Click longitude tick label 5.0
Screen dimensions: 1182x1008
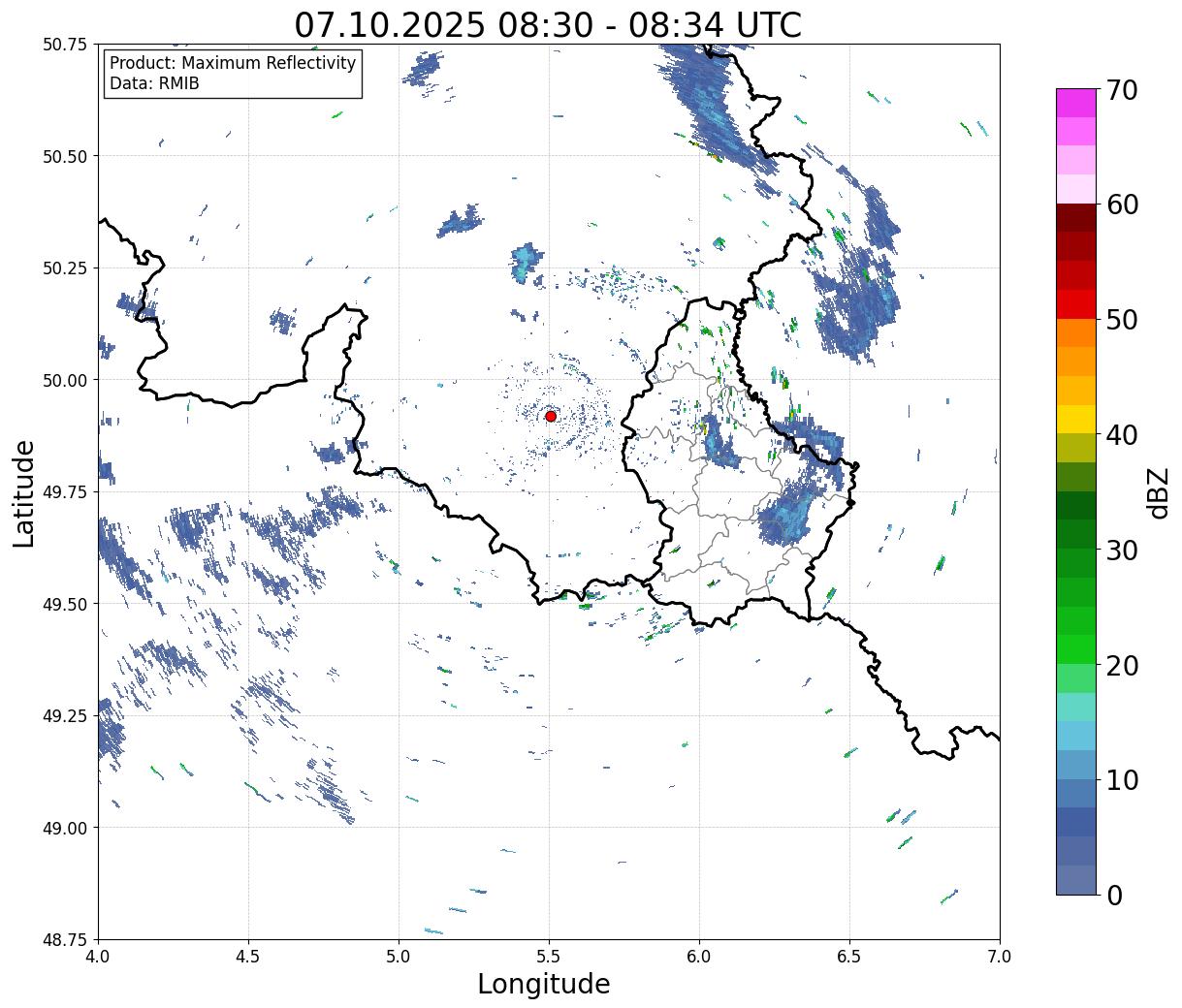pos(399,957)
